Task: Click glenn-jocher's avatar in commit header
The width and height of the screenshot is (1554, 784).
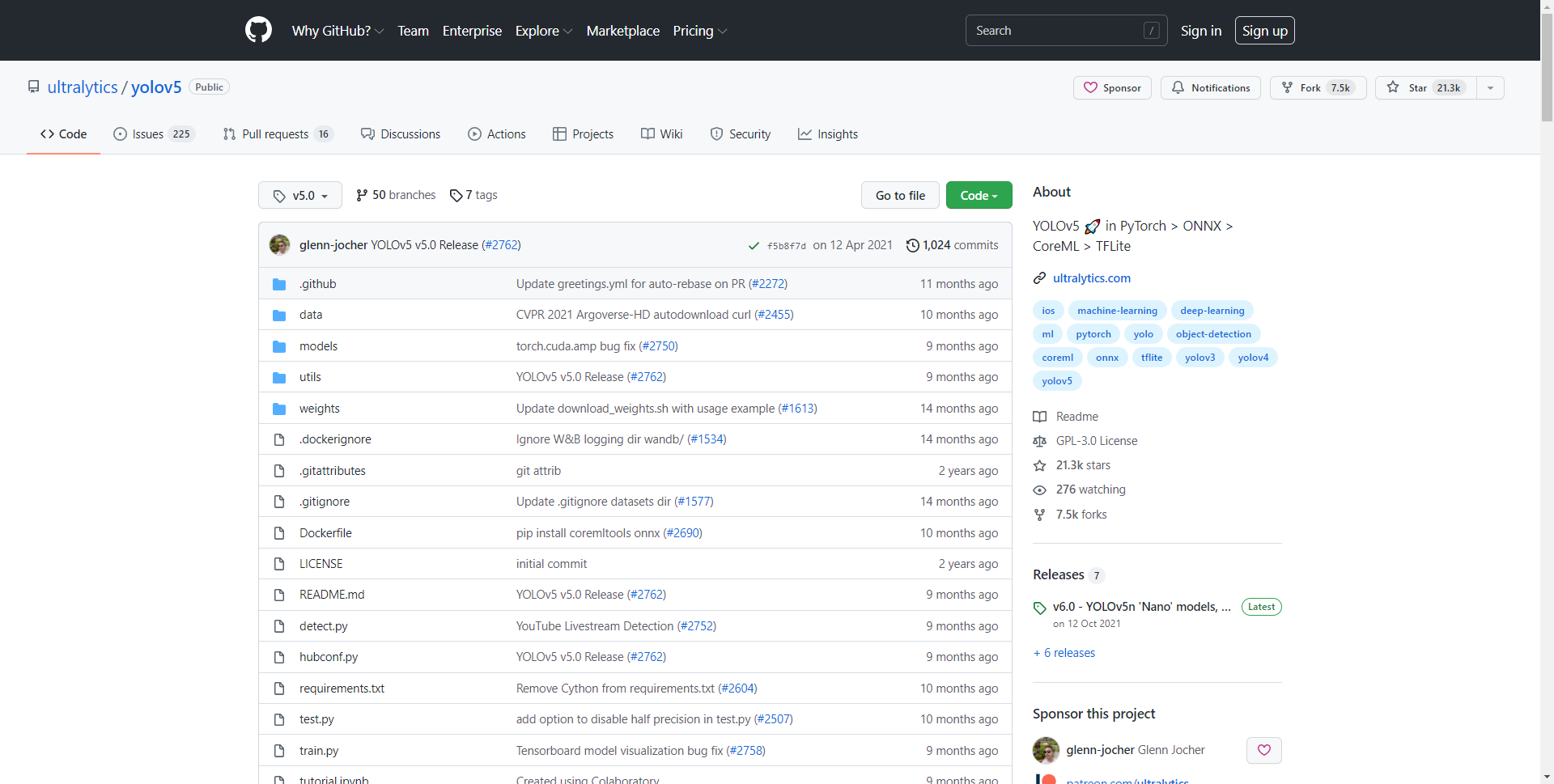Action: coord(279,244)
